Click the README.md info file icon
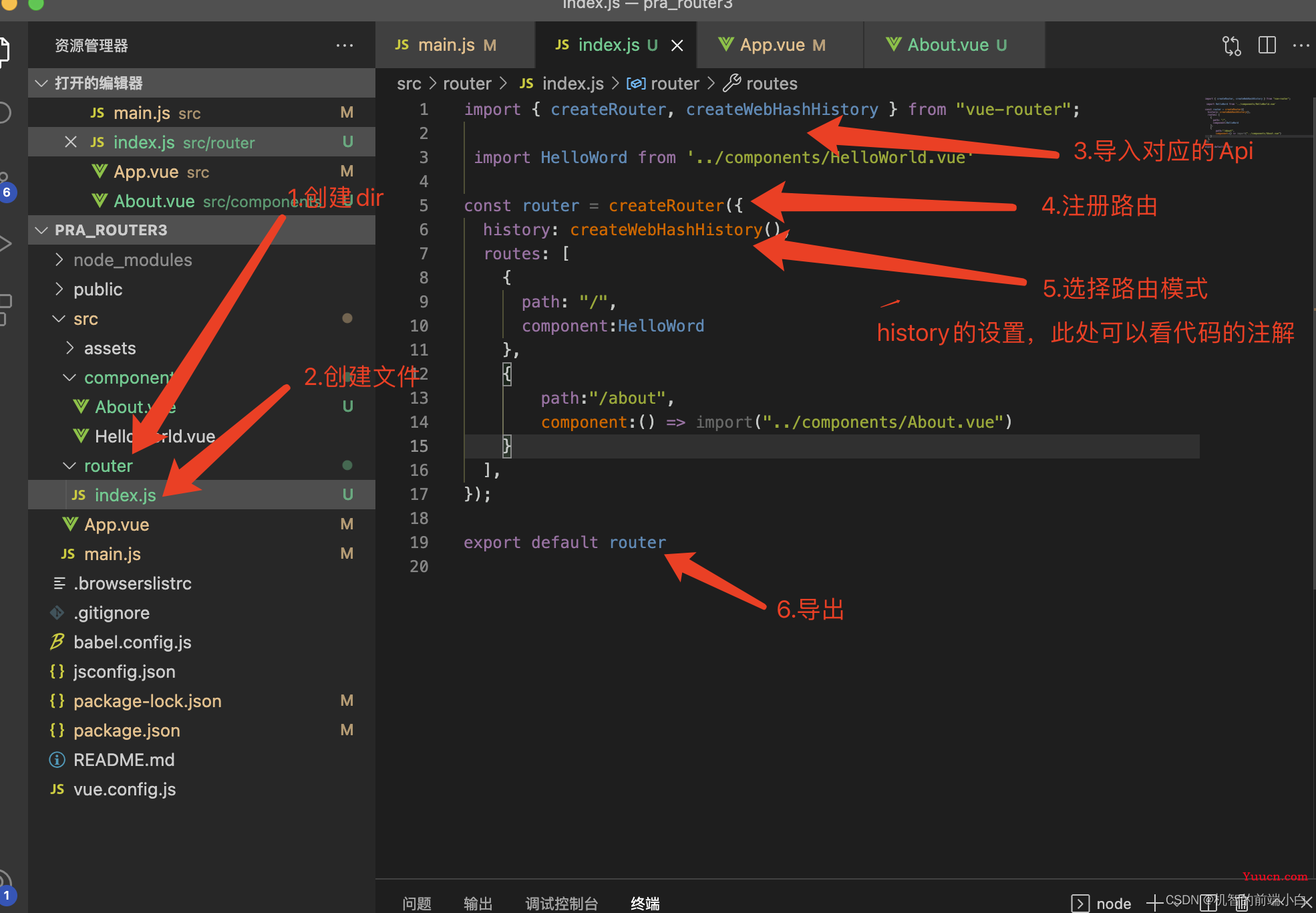 click(x=57, y=760)
